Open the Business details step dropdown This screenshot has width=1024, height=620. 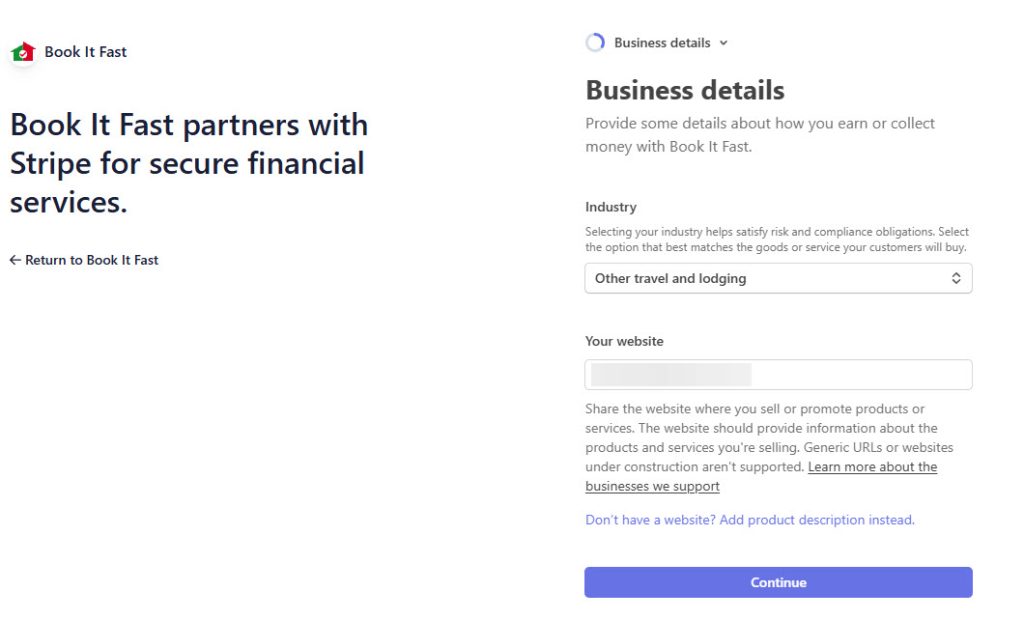coord(662,43)
